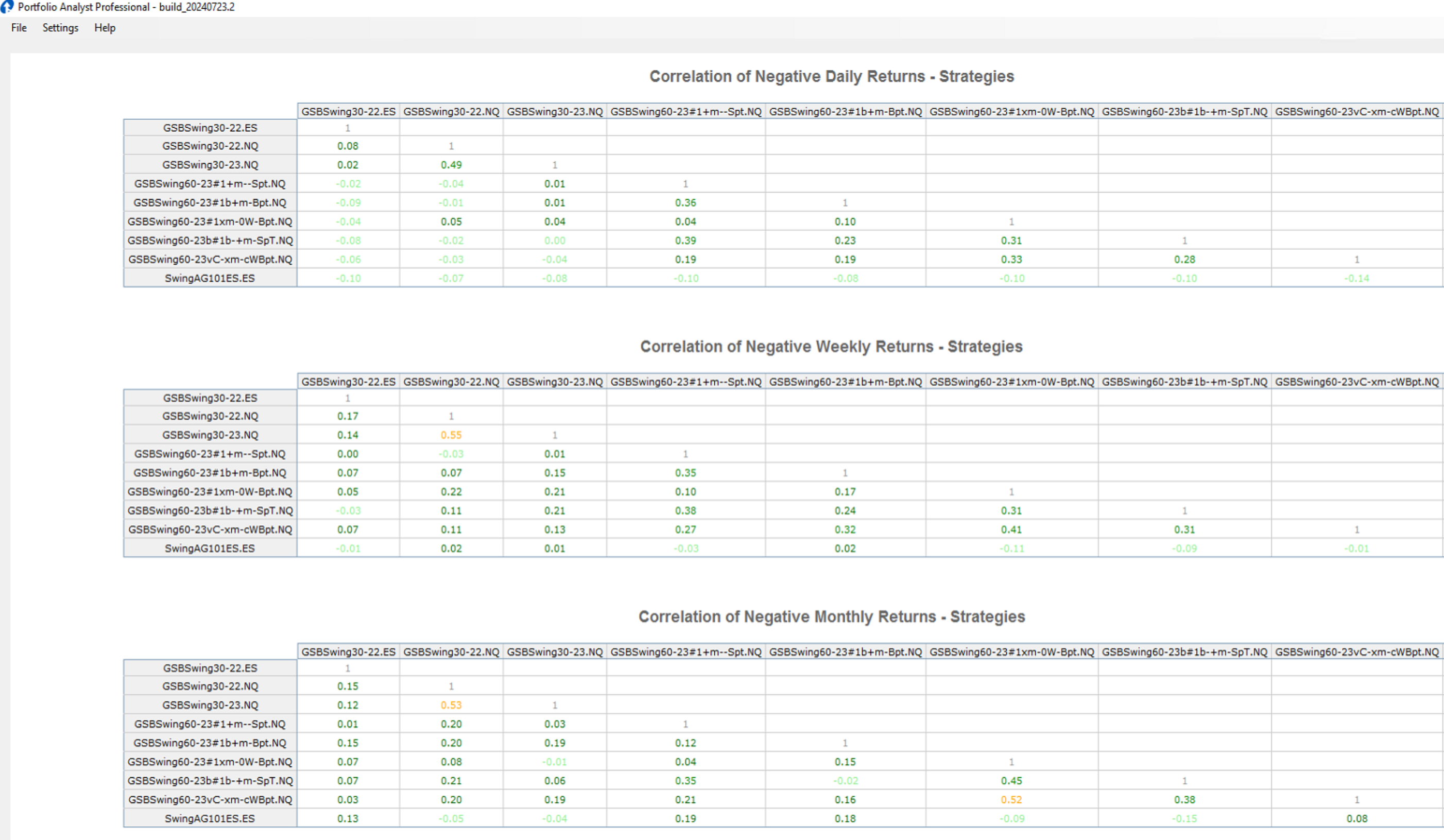Click the GSBSwing60-23#1xm-0W-Bpt.NQ column header in Monthly table
Viewport: 1444px width, 840px height.
pos(1011,652)
